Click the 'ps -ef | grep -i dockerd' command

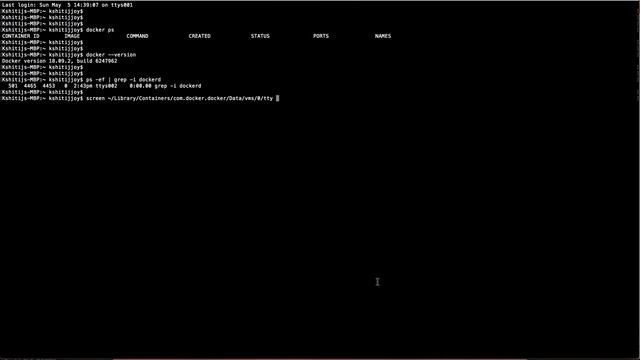tap(124, 80)
